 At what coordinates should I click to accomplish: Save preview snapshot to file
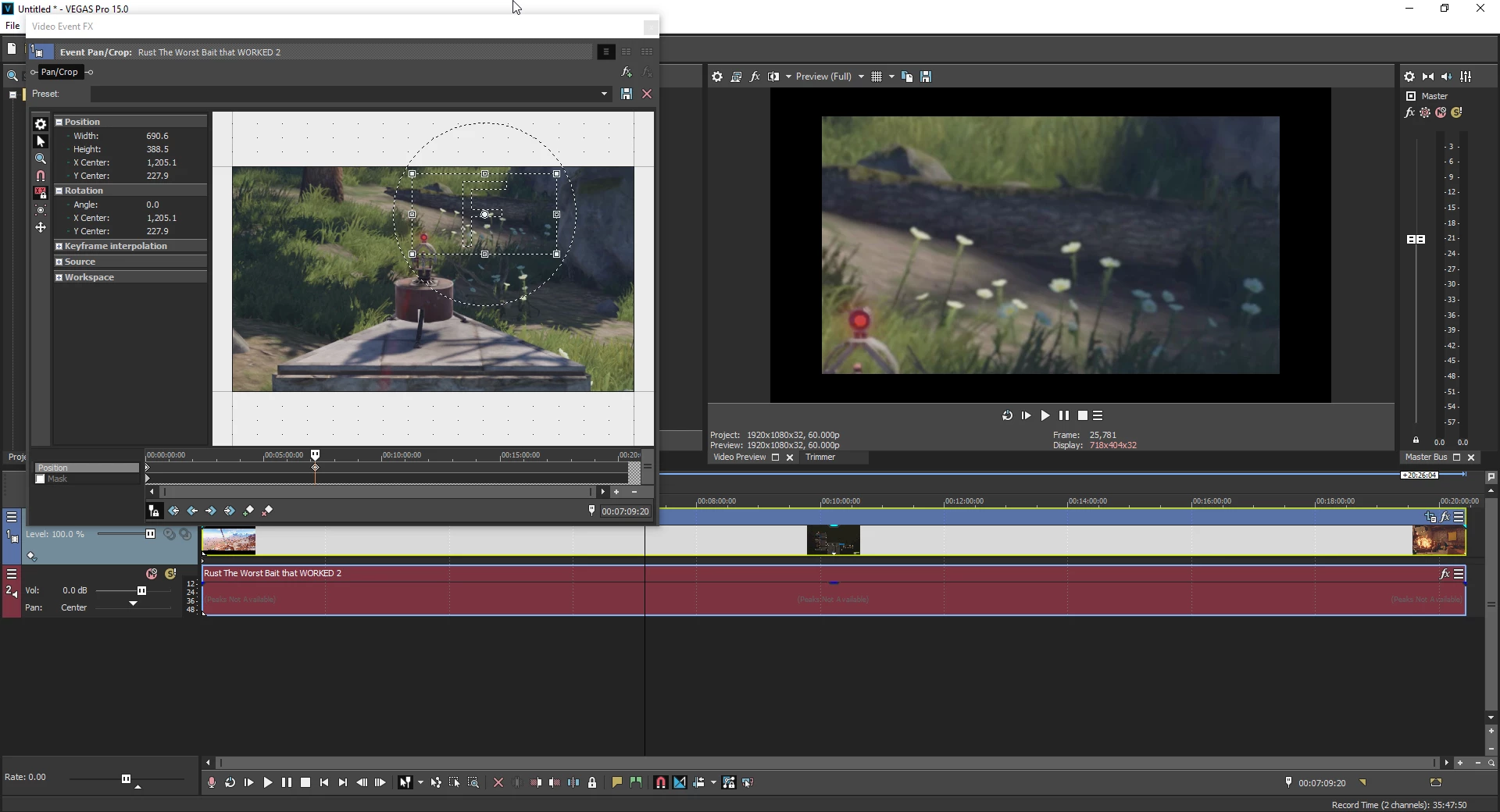pos(926,77)
